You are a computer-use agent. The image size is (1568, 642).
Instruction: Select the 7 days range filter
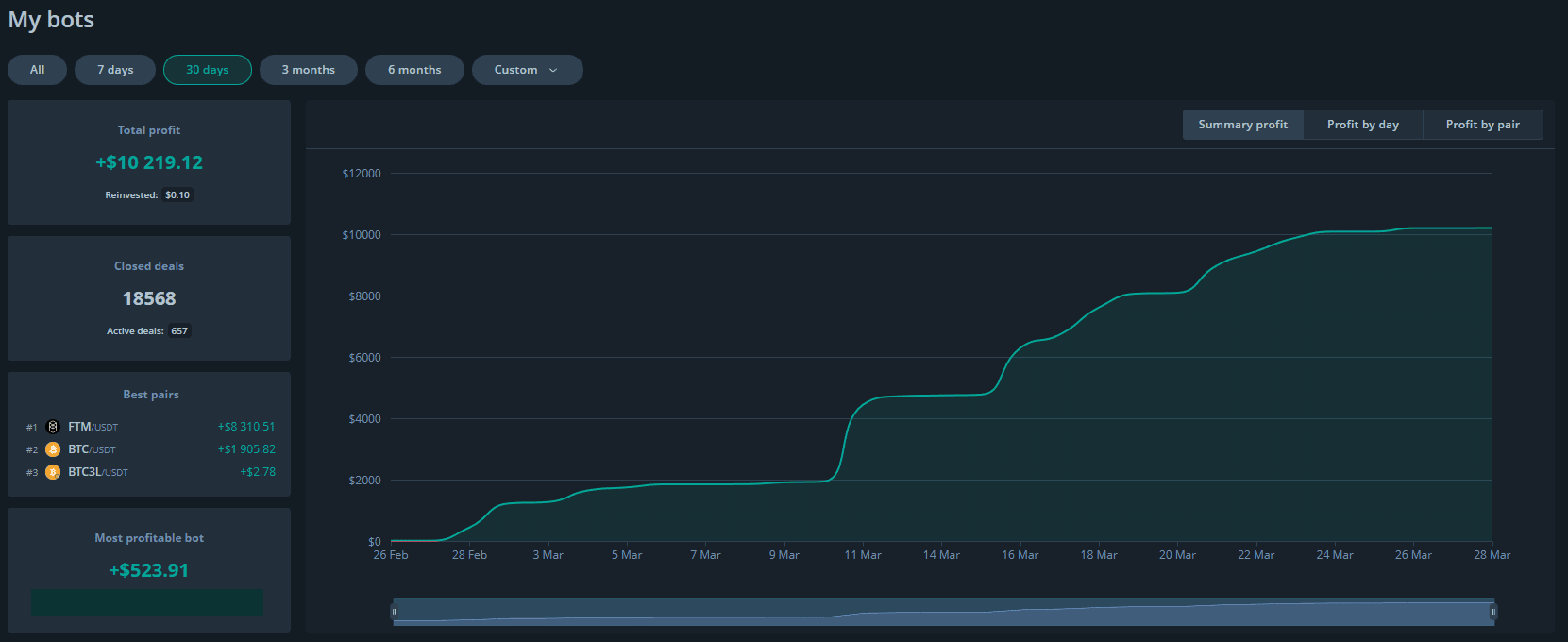[x=115, y=70]
